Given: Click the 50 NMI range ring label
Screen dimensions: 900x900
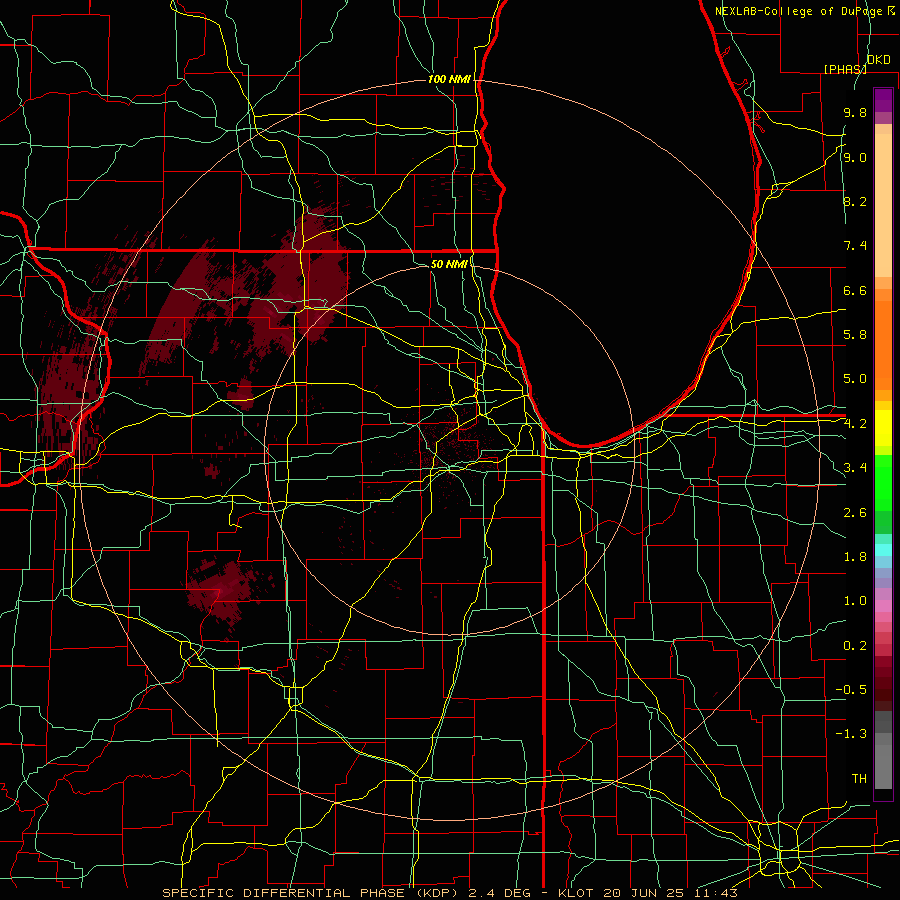Looking at the screenshot, I should pos(449,264).
